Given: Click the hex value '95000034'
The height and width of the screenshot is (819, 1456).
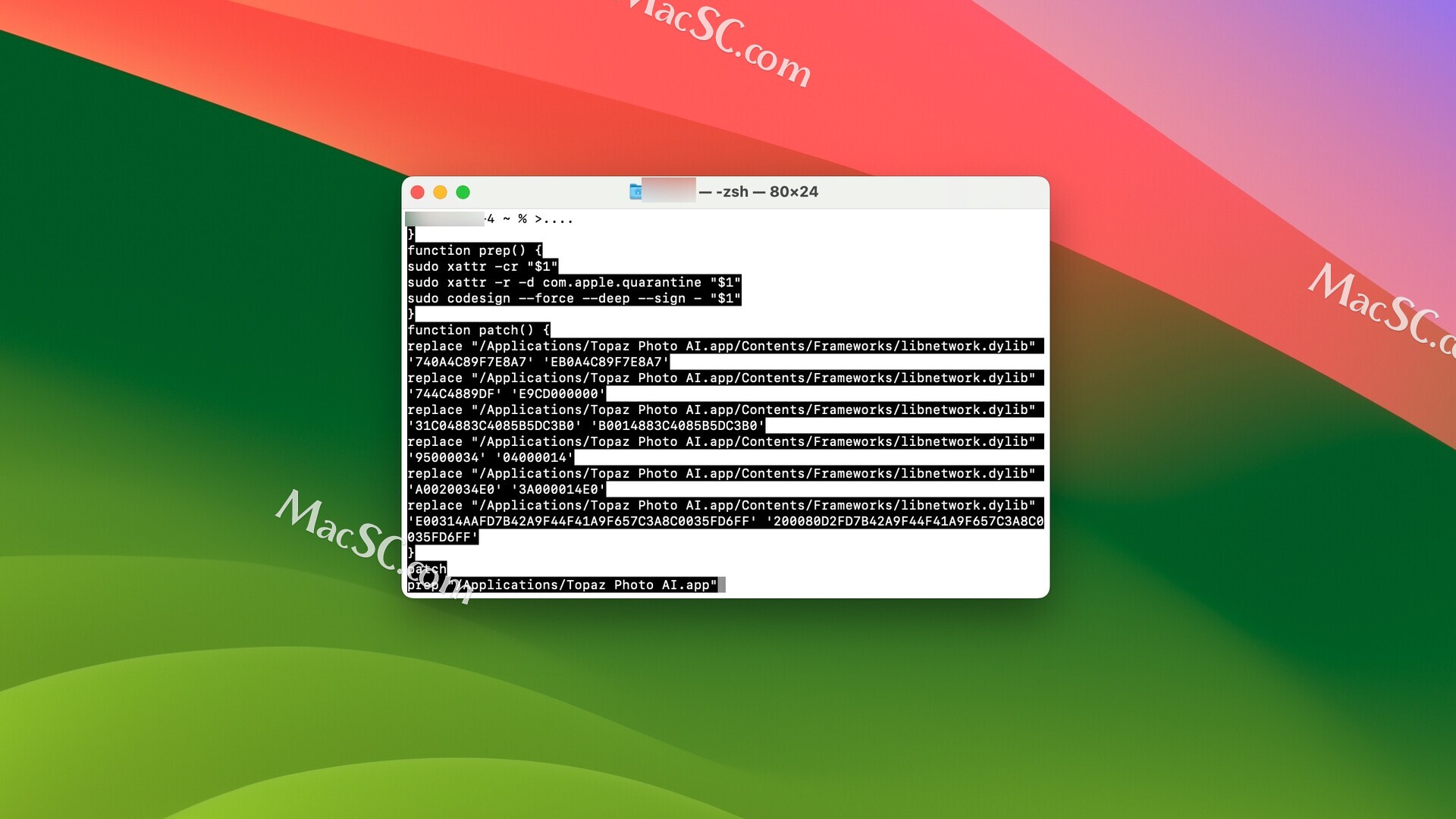Looking at the screenshot, I should [x=447, y=457].
